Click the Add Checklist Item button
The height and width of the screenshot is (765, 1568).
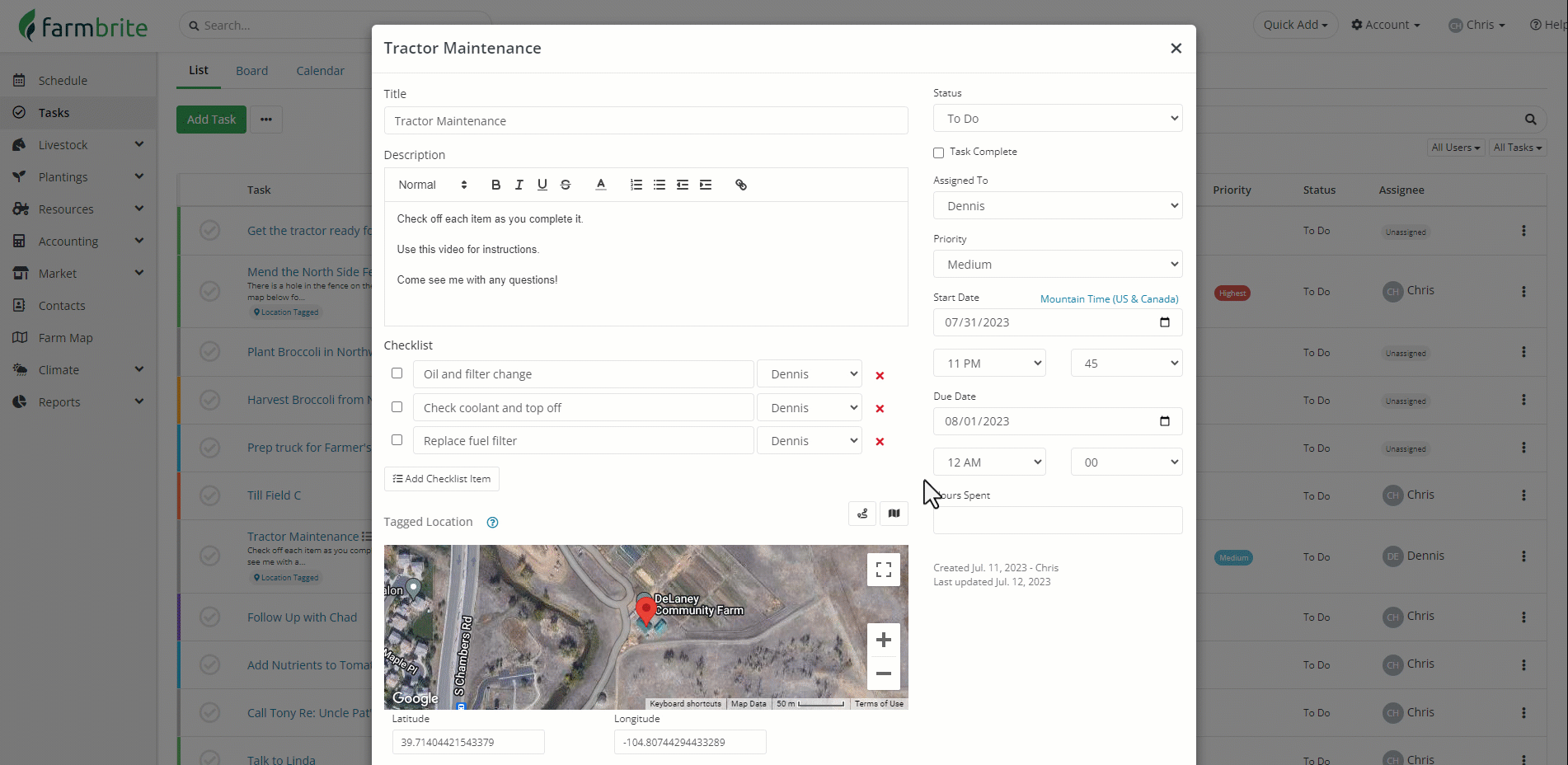click(441, 479)
